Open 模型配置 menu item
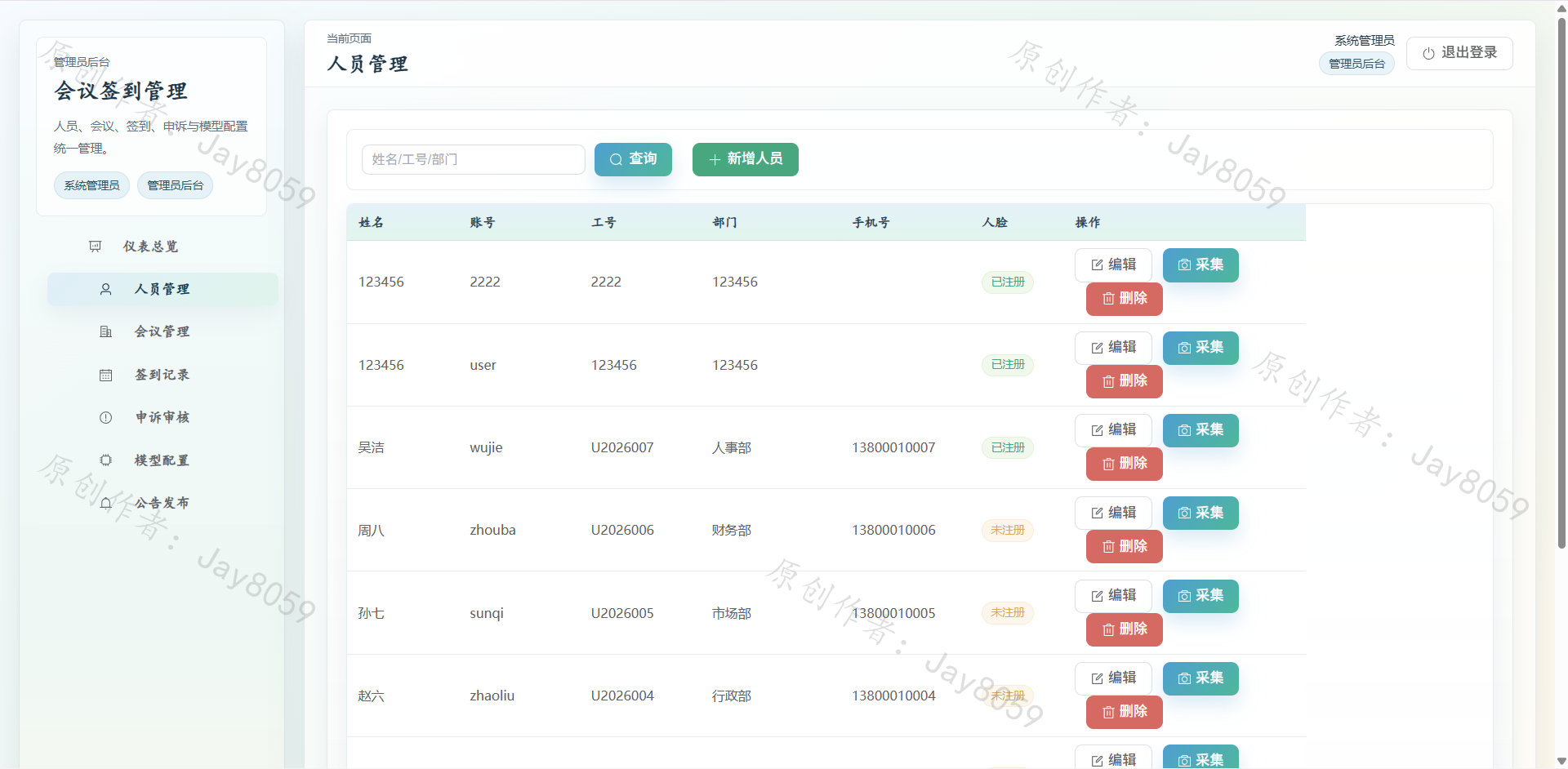This screenshot has height=769, width=1568. click(163, 460)
